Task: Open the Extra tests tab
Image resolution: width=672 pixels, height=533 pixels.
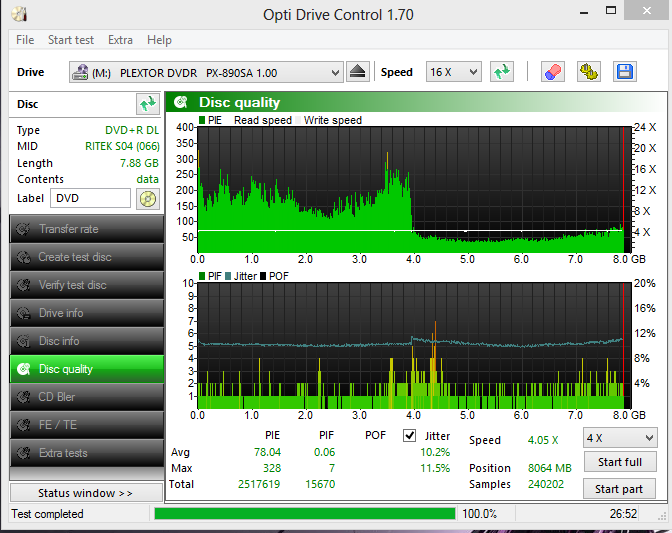Action: click(87, 453)
